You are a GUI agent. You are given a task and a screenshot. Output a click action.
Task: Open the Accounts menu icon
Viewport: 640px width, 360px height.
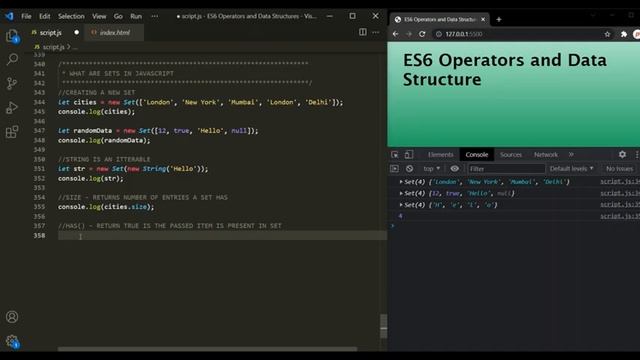coord(12,317)
